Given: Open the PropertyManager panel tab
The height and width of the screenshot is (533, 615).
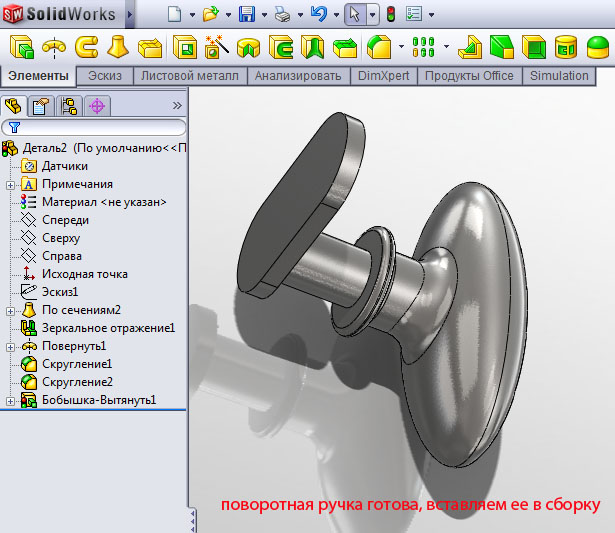Looking at the screenshot, I should (x=41, y=105).
